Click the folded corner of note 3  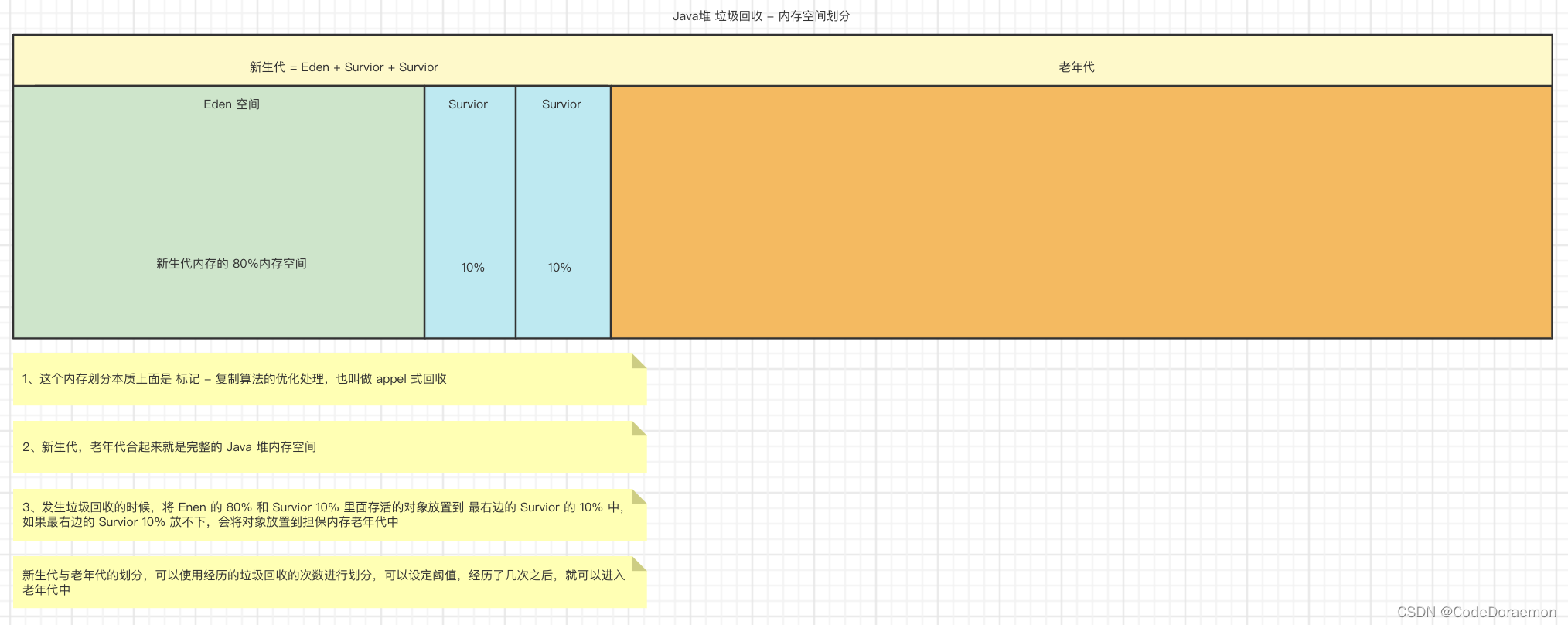click(x=639, y=497)
